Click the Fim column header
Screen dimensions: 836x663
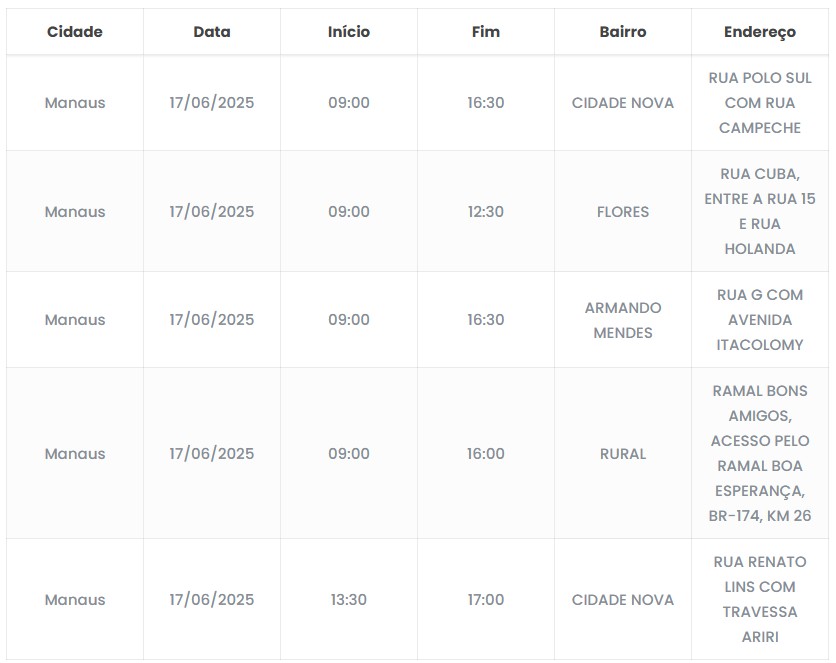coord(486,32)
